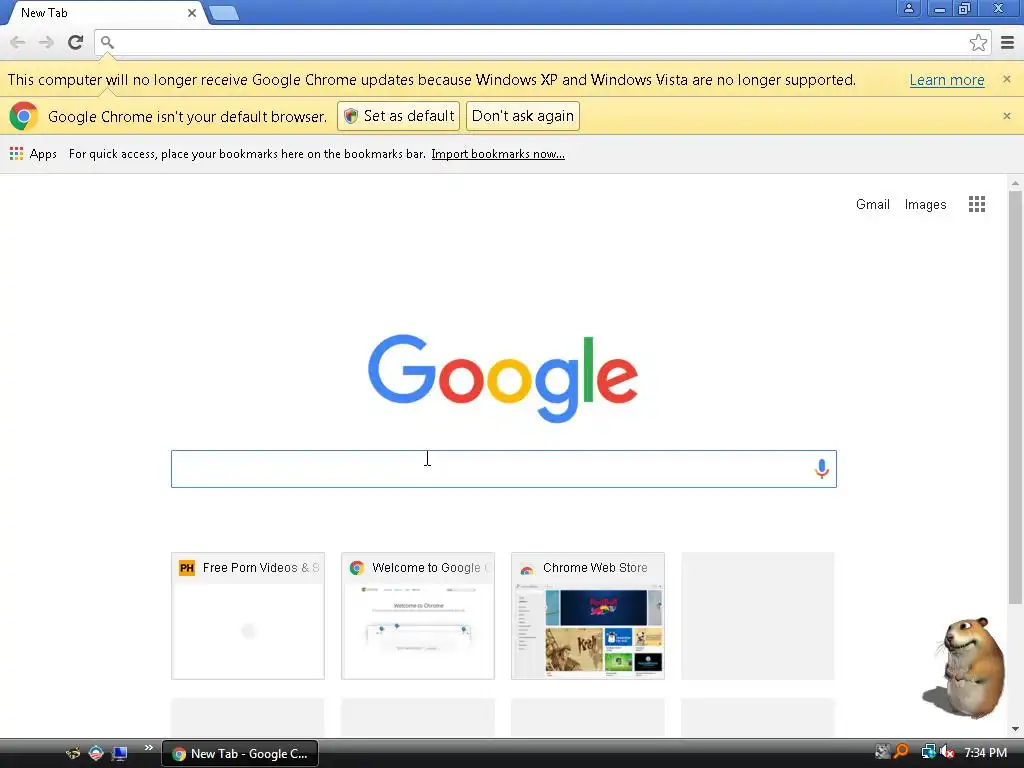Open Google apps grid on the page
This screenshot has width=1024, height=768.
(x=977, y=204)
